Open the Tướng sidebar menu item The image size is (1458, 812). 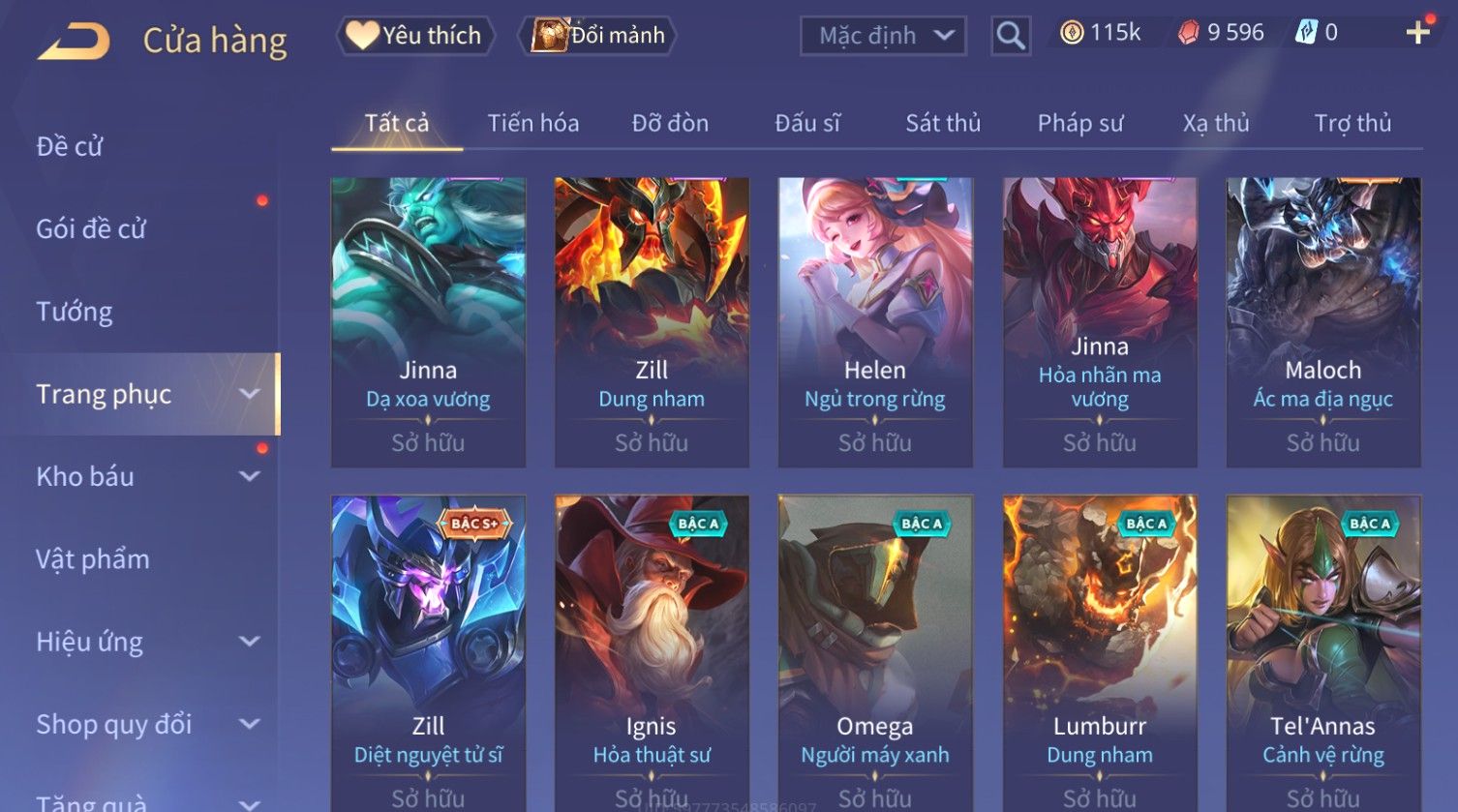point(75,312)
